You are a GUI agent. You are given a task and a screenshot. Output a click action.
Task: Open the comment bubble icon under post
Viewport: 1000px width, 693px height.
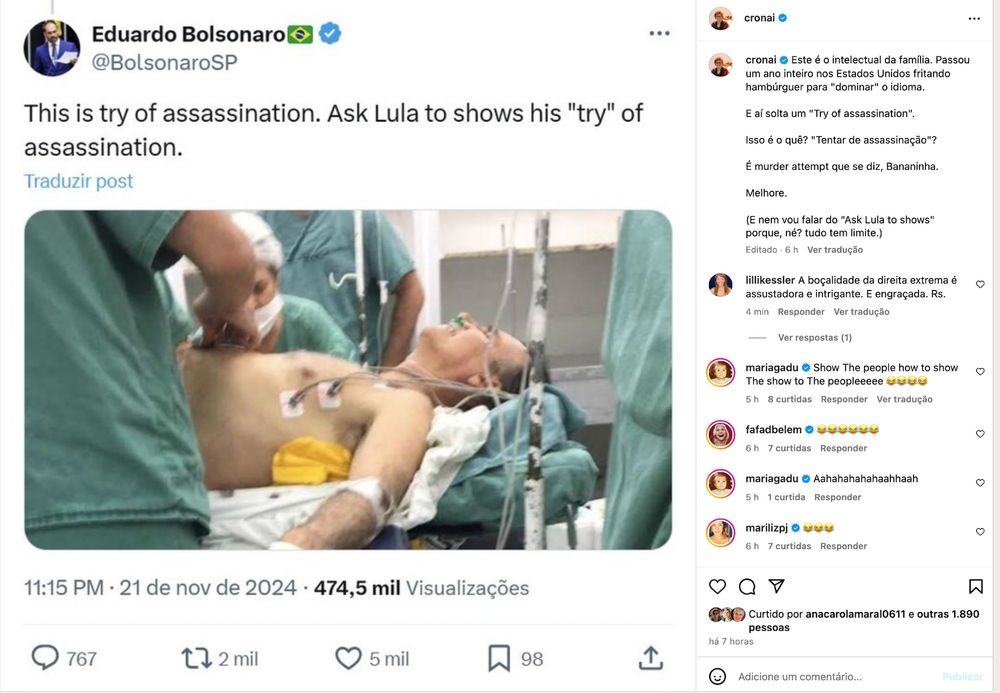tap(747, 587)
